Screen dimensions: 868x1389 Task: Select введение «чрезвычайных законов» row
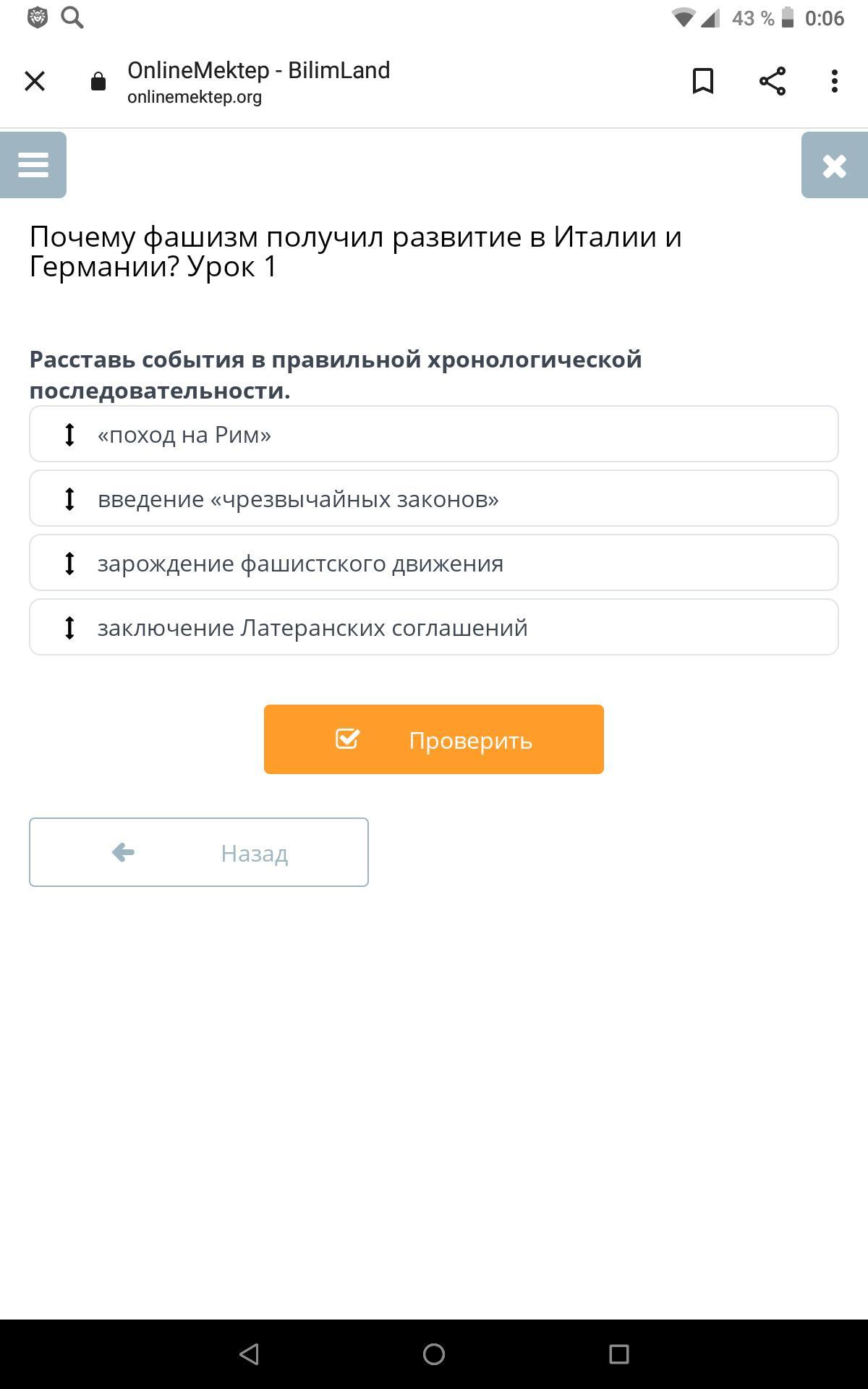[x=434, y=498]
